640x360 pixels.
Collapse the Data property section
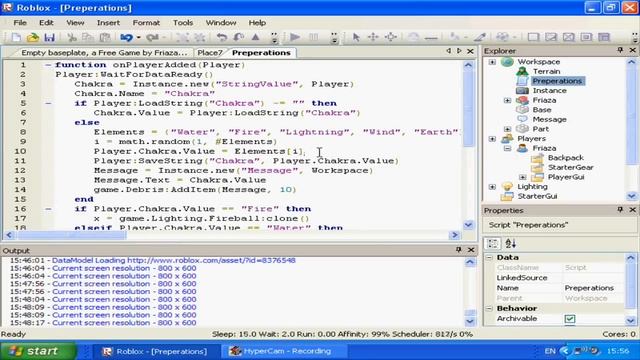pyautogui.click(x=489, y=258)
